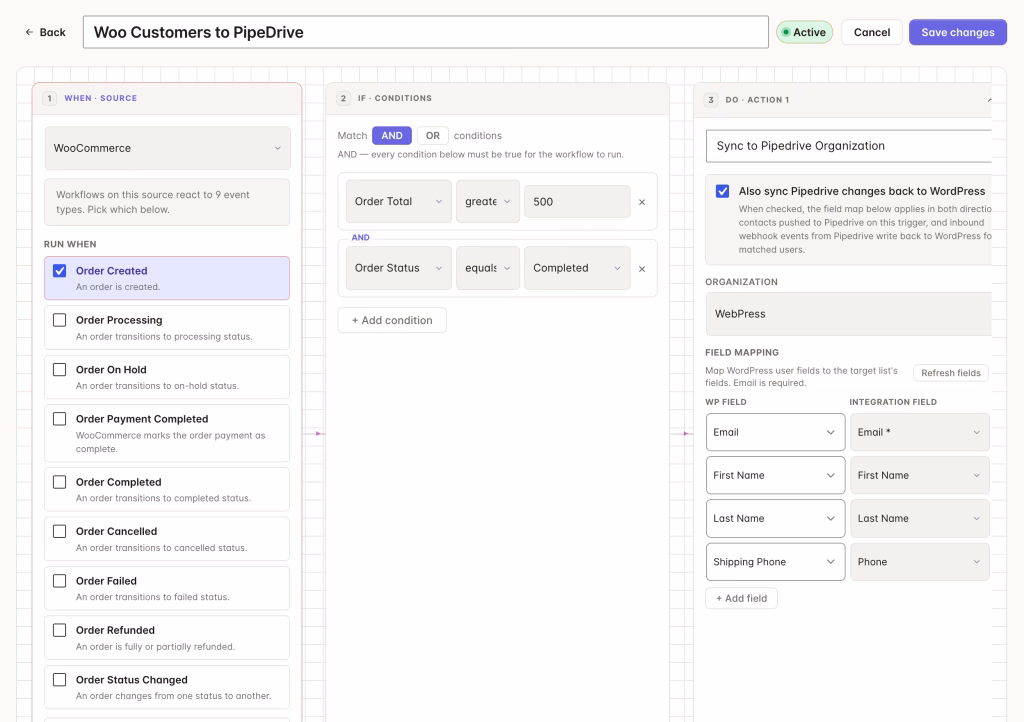The height and width of the screenshot is (722, 1024).
Task: Click the WebPress organization field
Action: (x=849, y=314)
